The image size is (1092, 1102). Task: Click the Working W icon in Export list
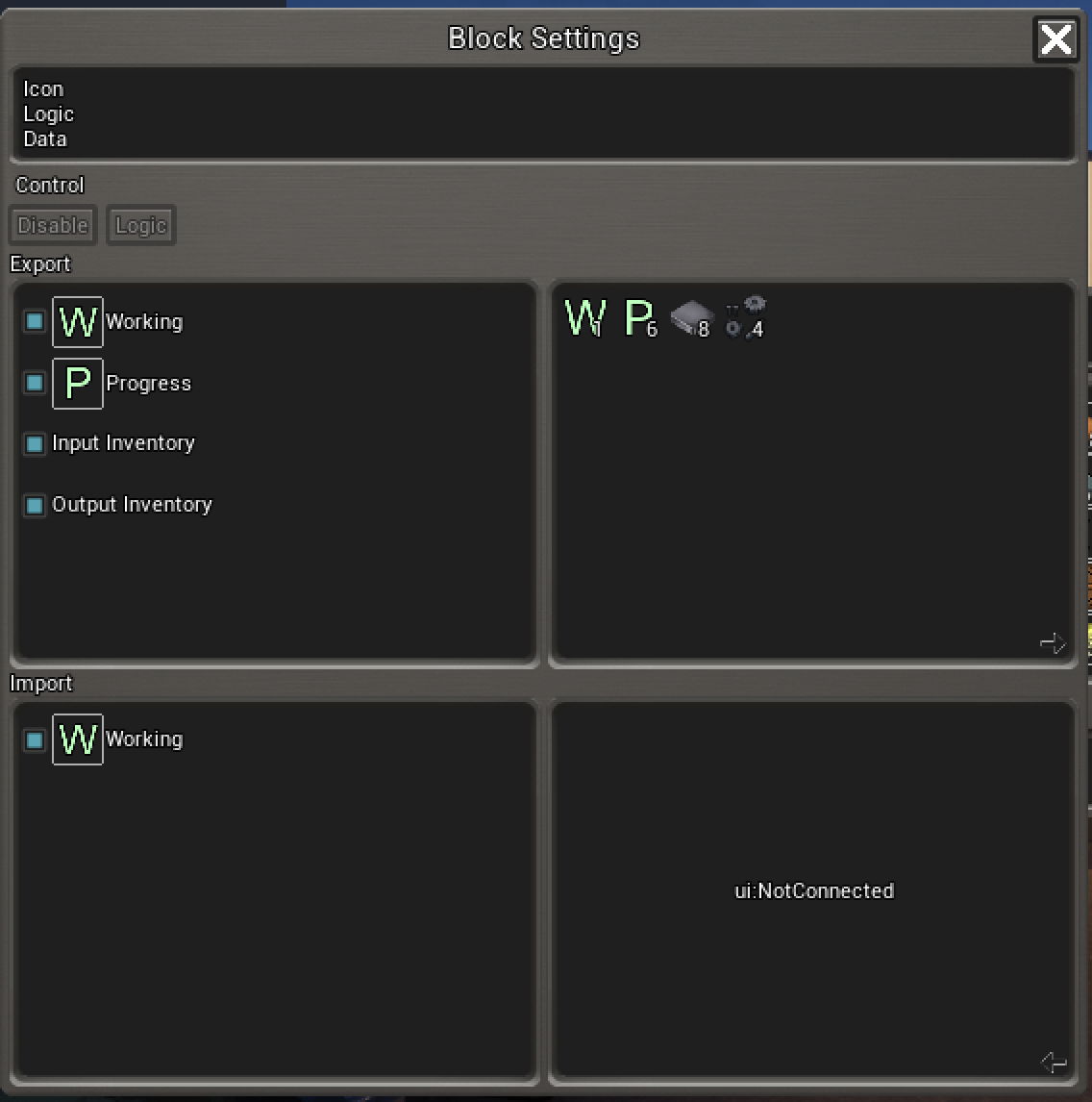pyautogui.click(x=77, y=322)
